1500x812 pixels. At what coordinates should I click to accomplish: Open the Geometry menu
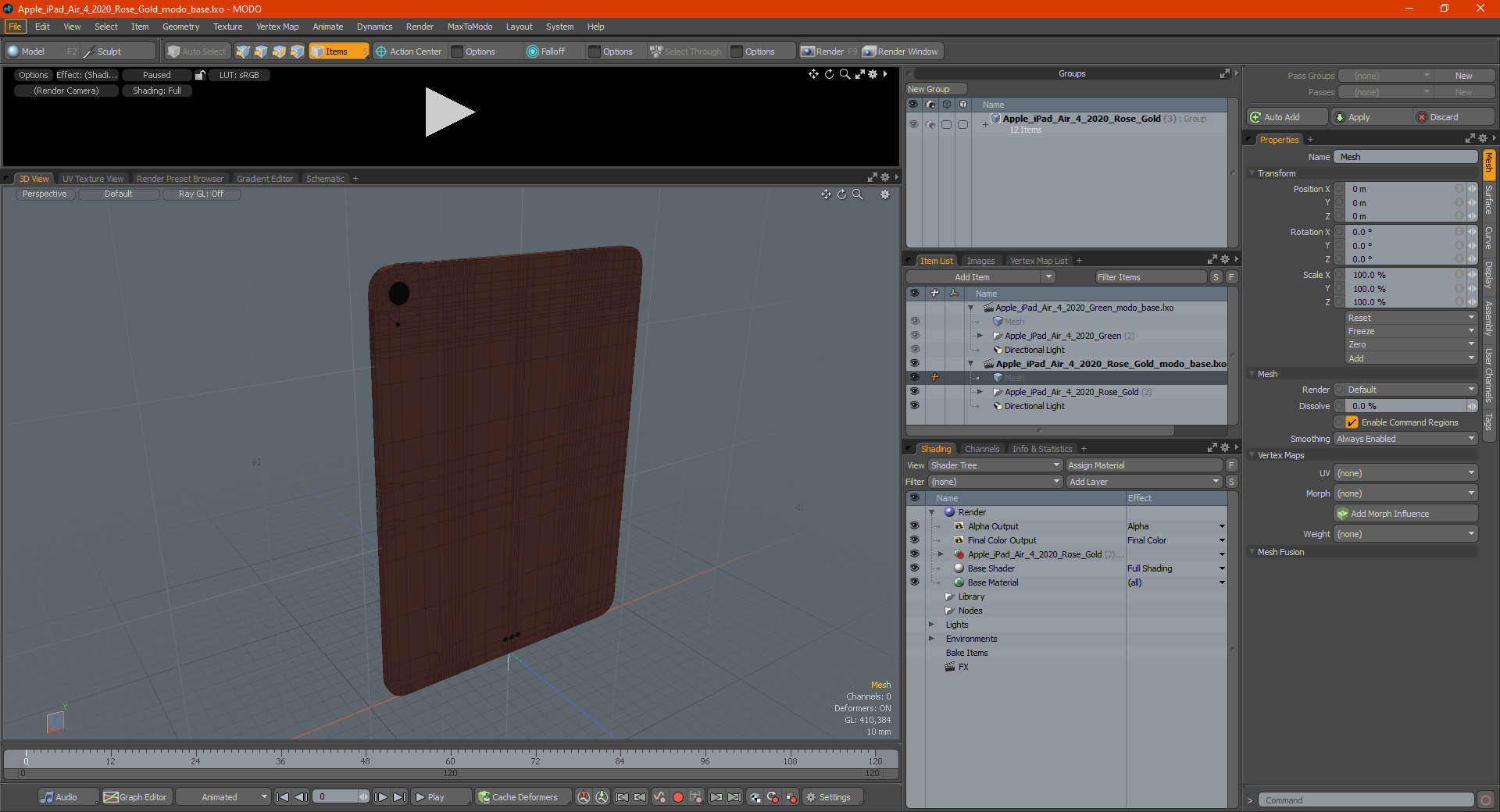pos(180,27)
